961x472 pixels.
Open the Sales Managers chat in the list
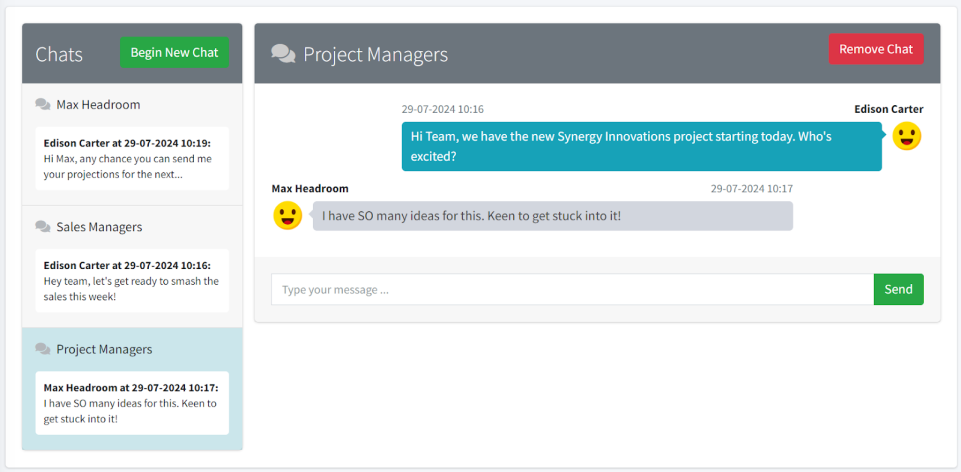click(x=132, y=267)
